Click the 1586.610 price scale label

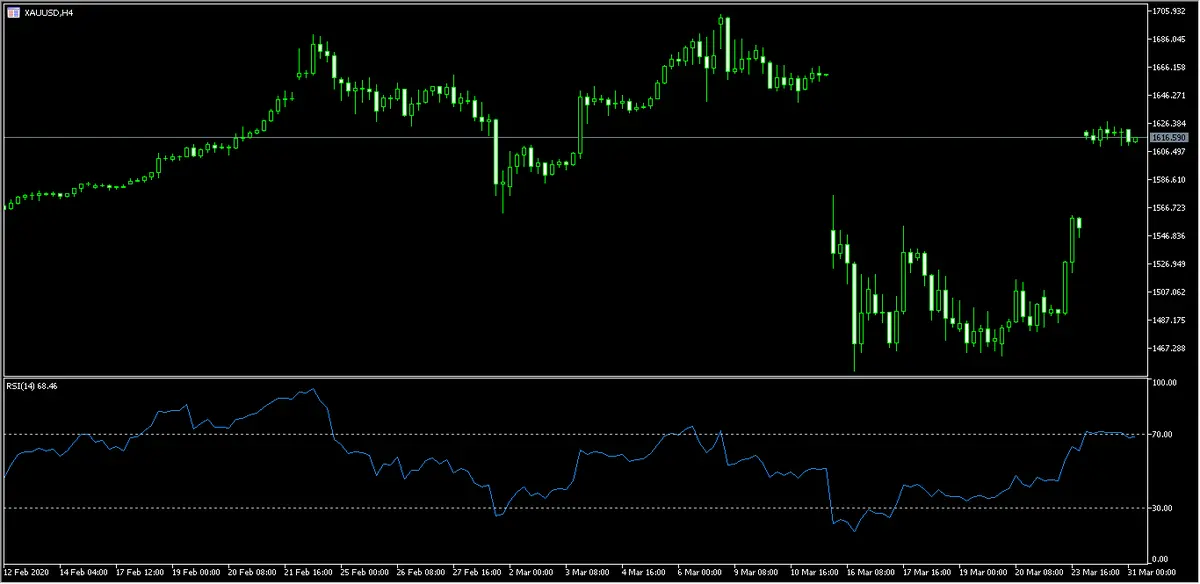[1168, 180]
